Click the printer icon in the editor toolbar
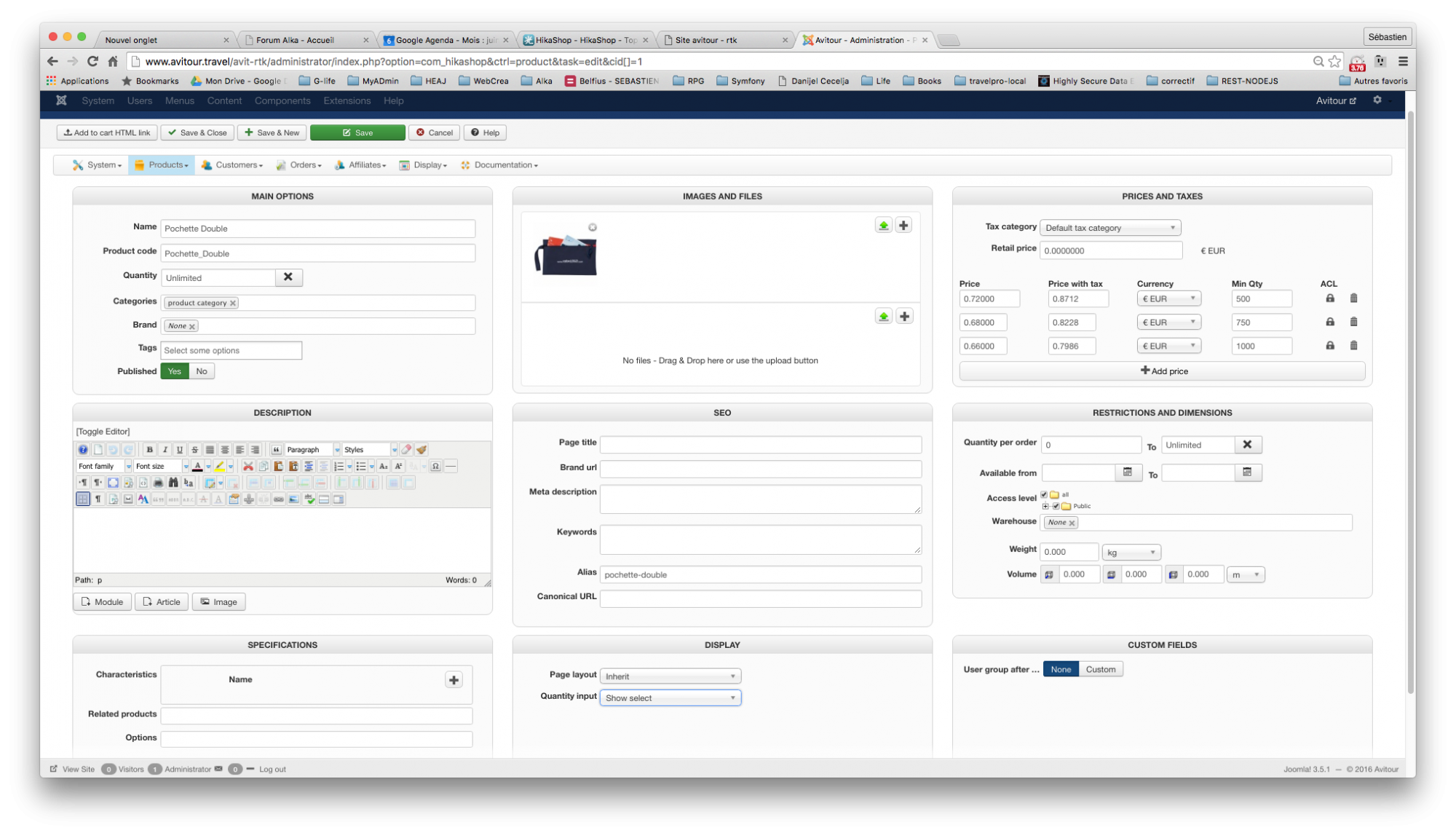The image size is (1456, 835). pyautogui.click(x=158, y=483)
